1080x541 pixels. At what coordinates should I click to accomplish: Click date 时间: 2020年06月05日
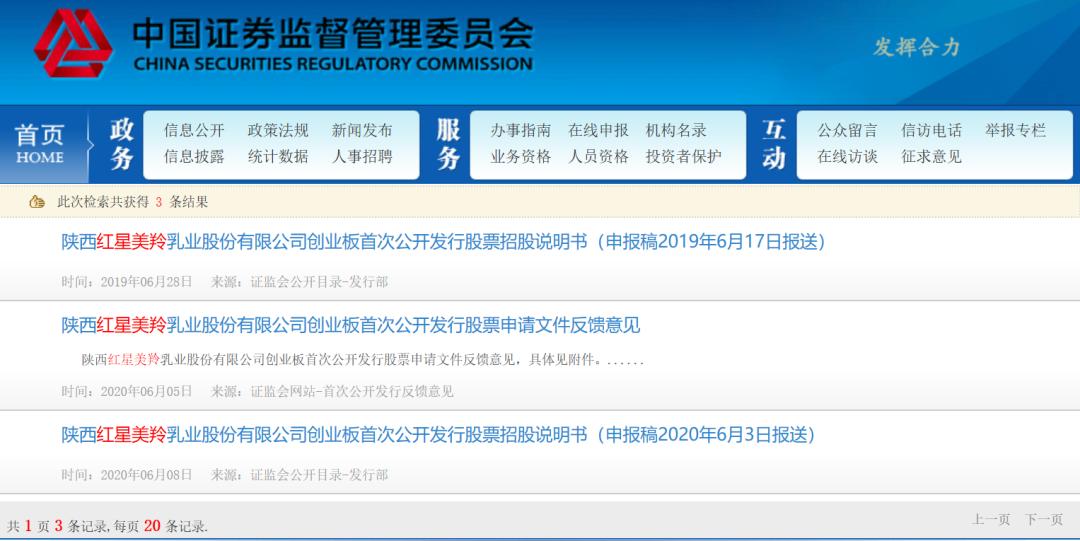[x=127, y=391]
